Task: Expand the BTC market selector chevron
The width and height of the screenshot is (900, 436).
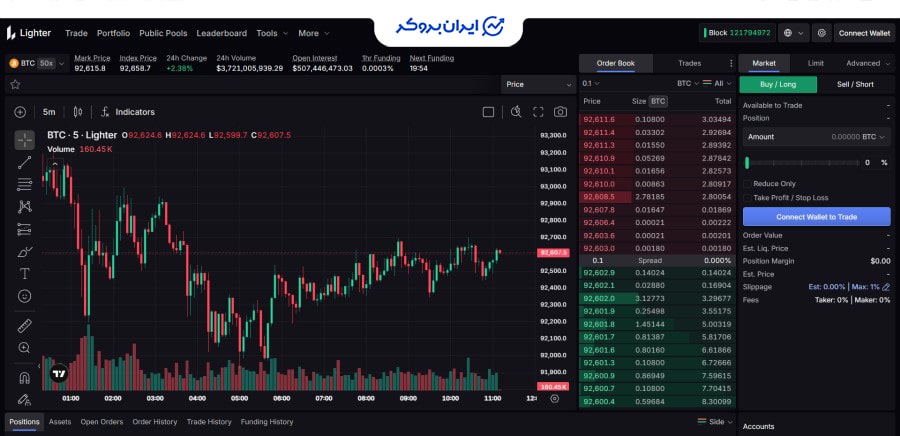Action: tap(61, 63)
